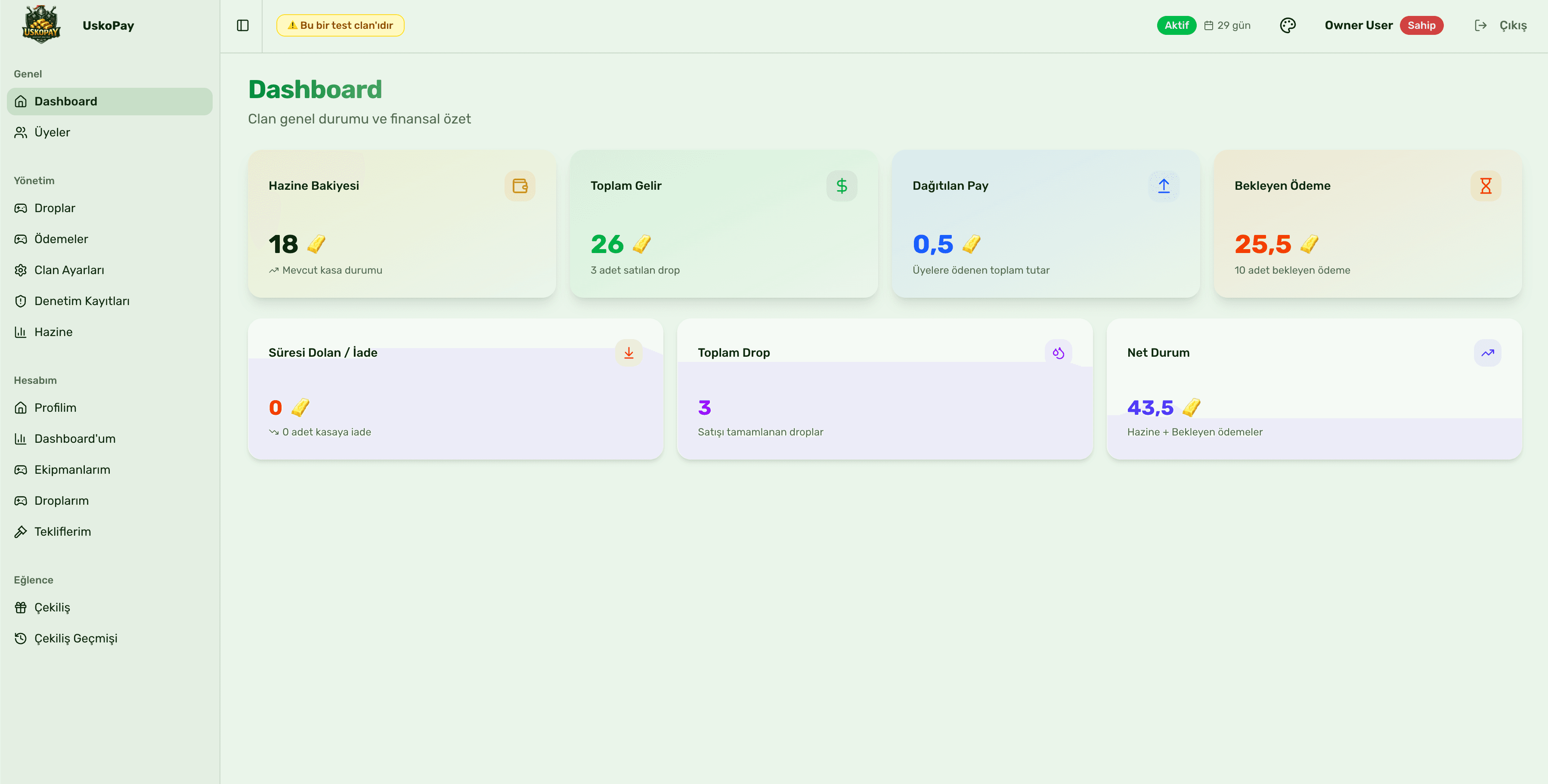Click the UskoPay logo
Viewport: 1548px width, 784px height.
pyautogui.click(x=41, y=25)
